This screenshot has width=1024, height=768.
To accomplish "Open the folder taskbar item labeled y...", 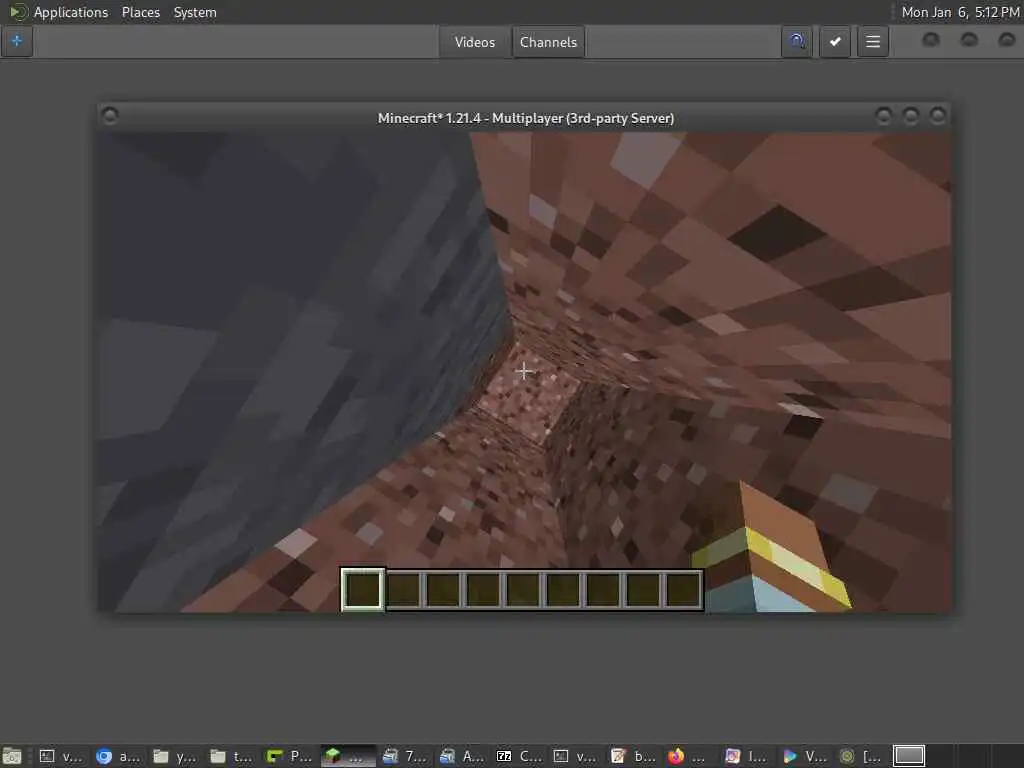I will [174, 756].
